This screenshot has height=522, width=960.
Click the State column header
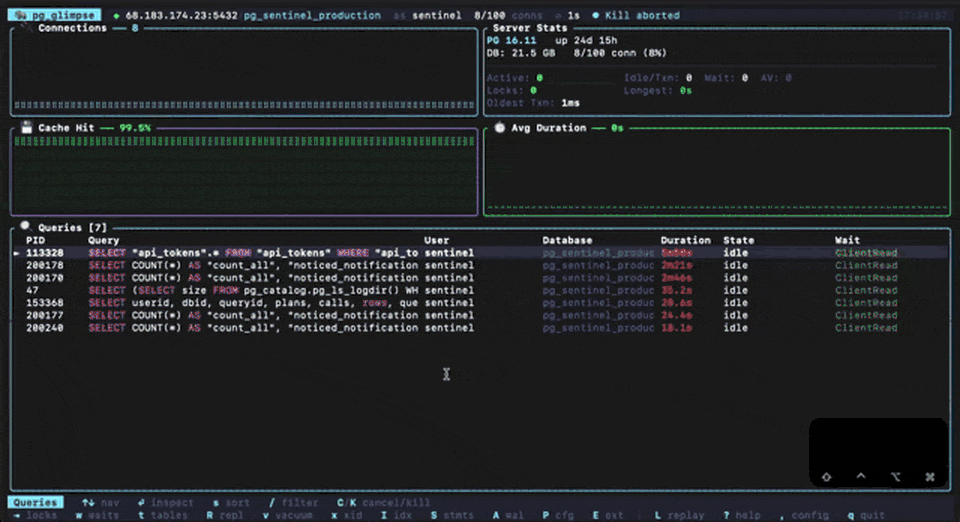click(738, 240)
